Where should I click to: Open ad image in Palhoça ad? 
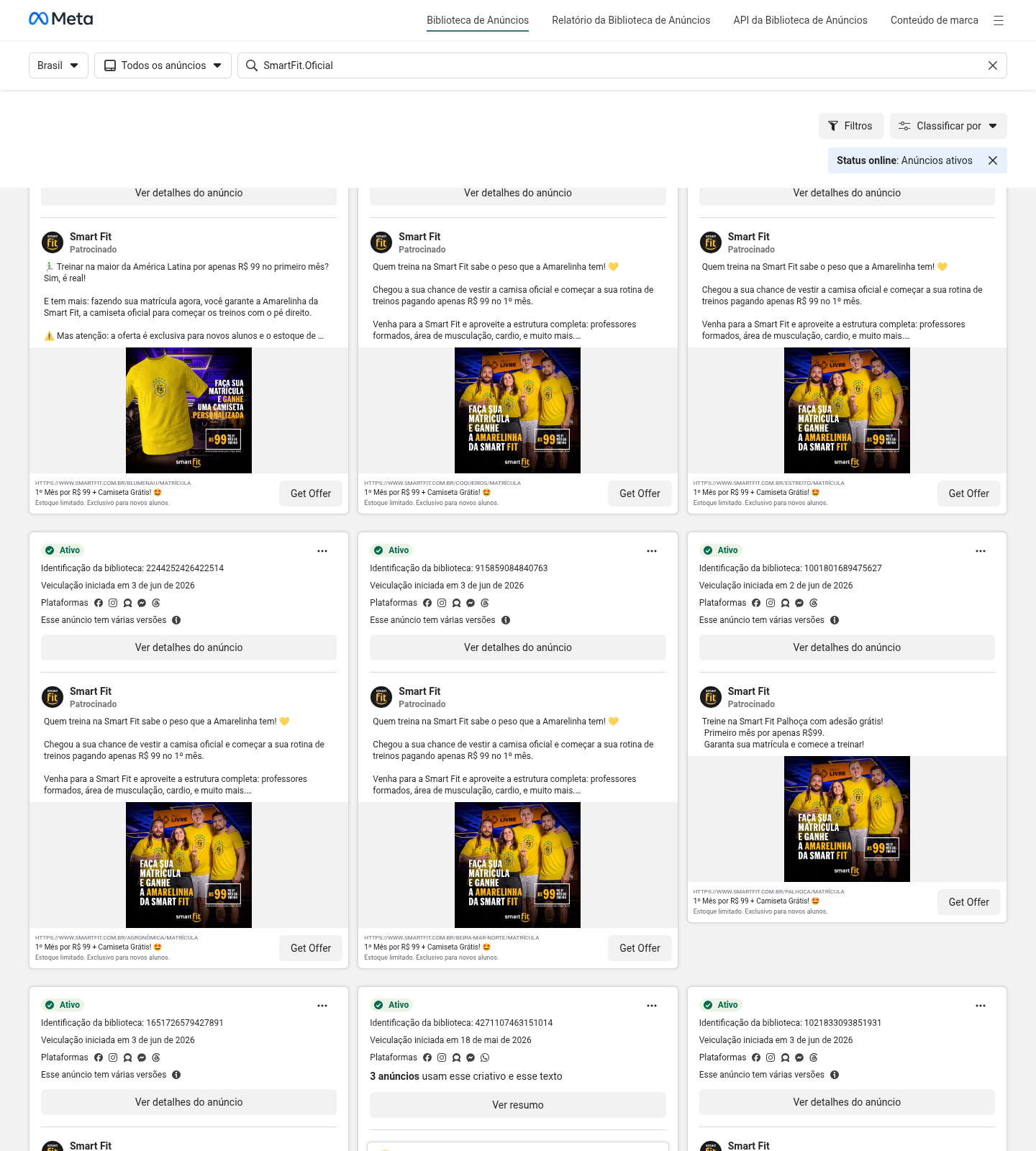(x=847, y=819)
